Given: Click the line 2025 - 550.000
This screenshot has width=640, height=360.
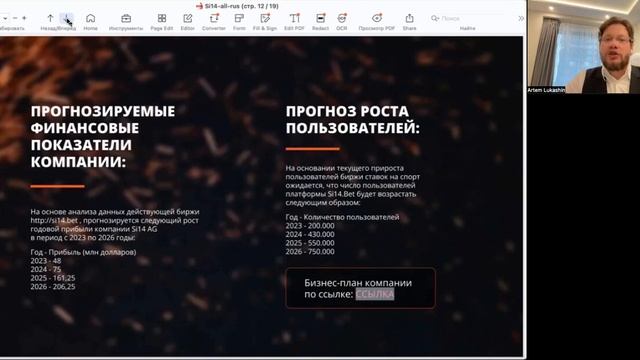Looking at the screenshot, I should click(x=310, y=243).
